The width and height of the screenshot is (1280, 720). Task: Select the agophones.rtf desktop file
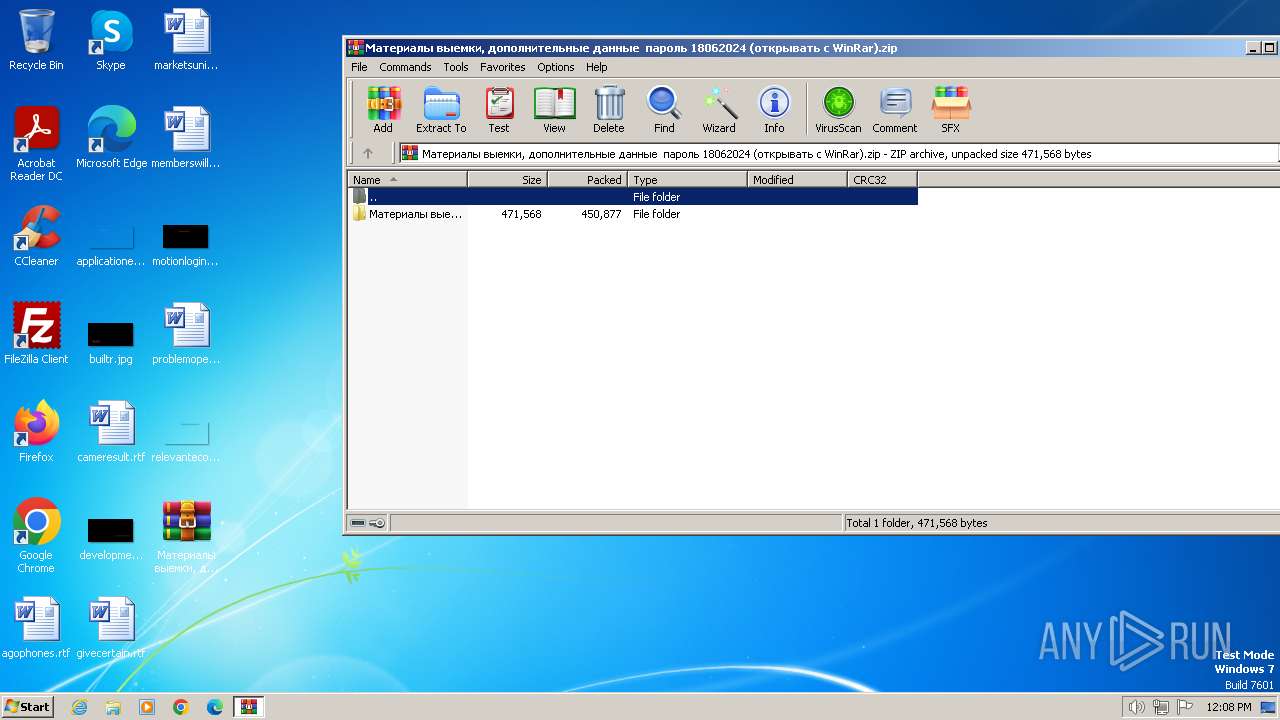click(x=36, y=628)
